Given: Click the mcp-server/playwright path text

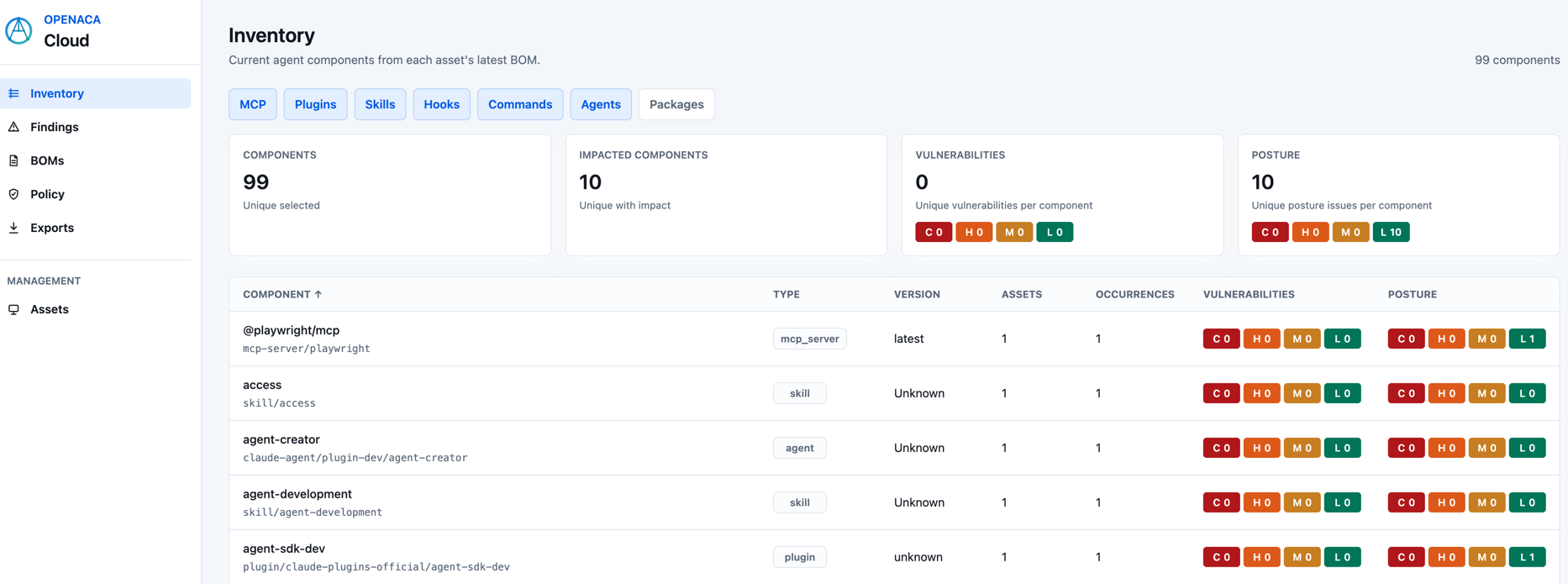Looking at the screenshot, I should [x=307, y=349].
